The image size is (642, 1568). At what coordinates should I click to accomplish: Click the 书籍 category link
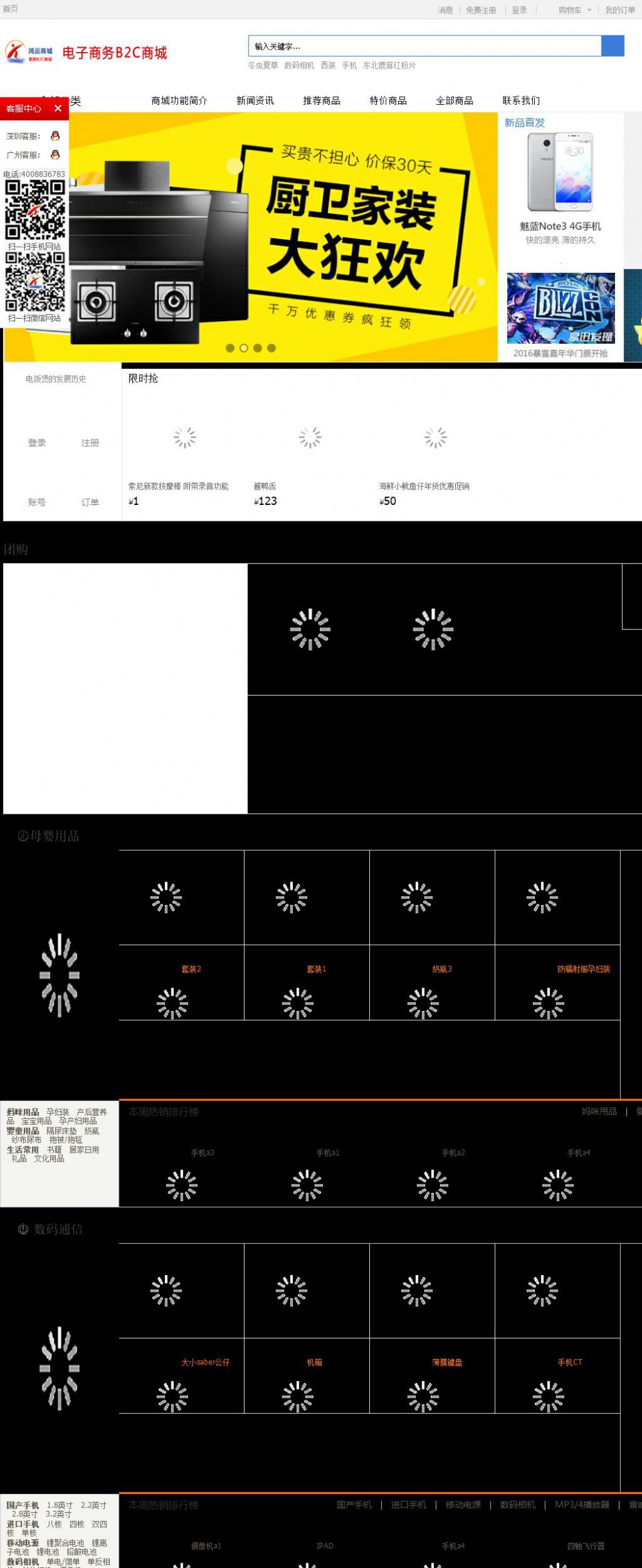coord(54,1150)
